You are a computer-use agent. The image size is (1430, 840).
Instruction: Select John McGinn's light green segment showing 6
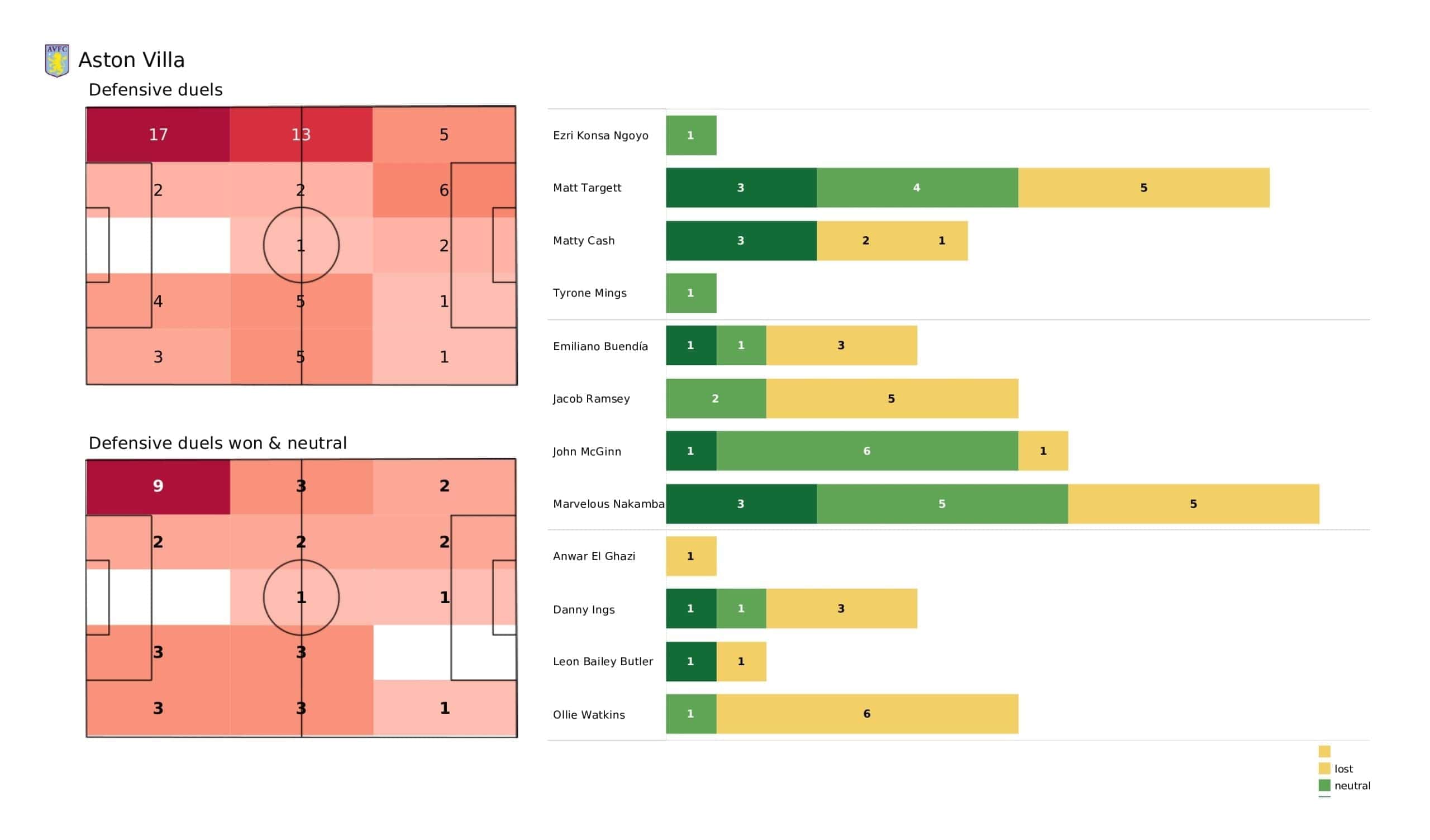[x=866, y=451]
